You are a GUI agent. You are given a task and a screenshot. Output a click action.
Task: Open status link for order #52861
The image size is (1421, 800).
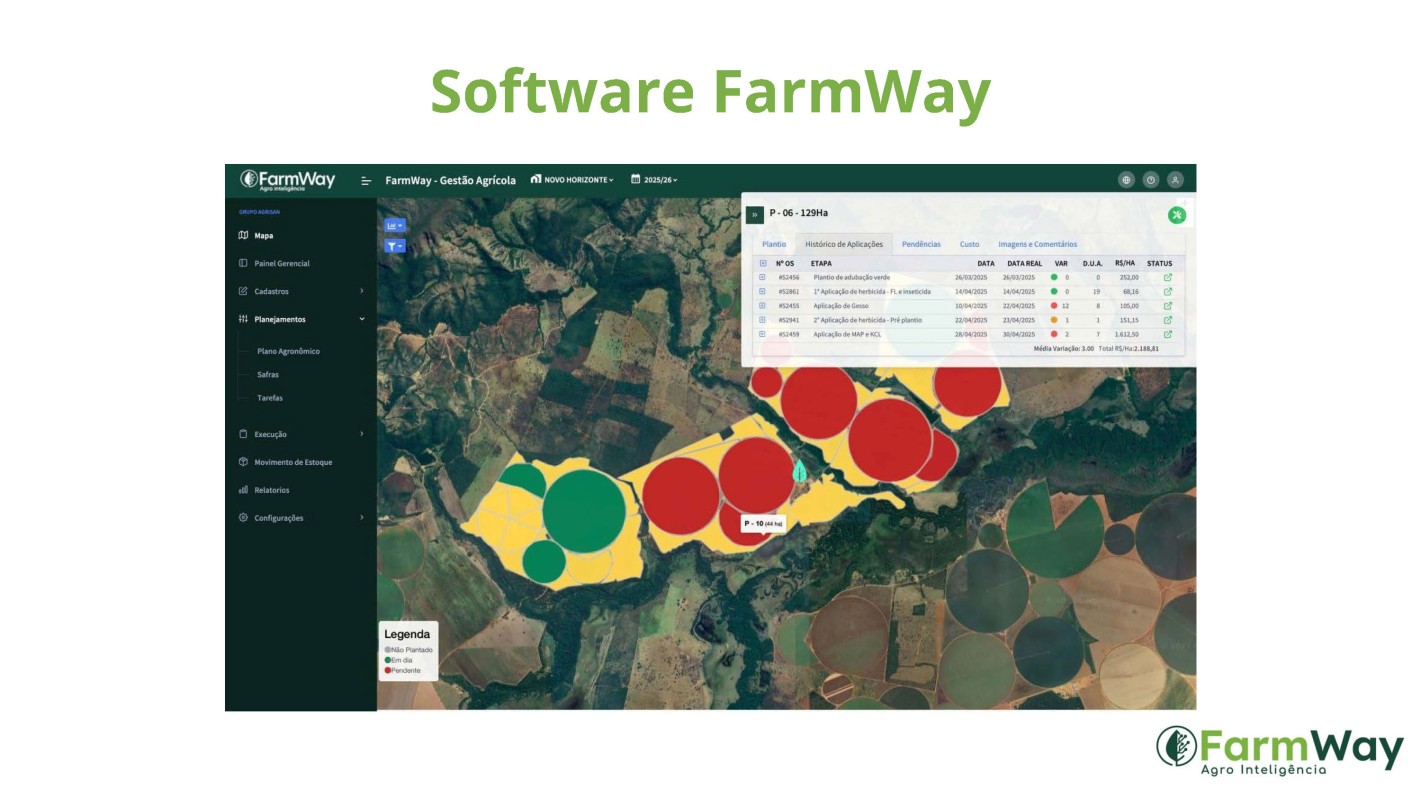(x=1167, y=292)
